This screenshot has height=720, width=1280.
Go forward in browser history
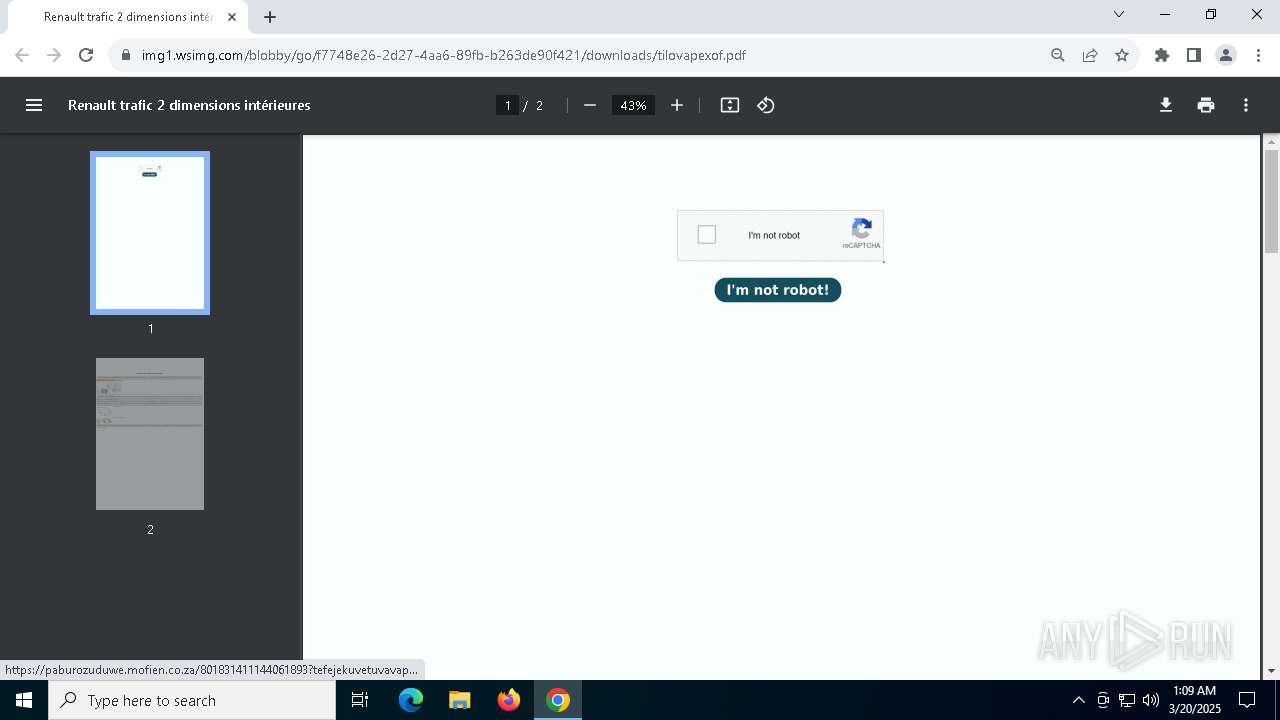pos(54,55)
